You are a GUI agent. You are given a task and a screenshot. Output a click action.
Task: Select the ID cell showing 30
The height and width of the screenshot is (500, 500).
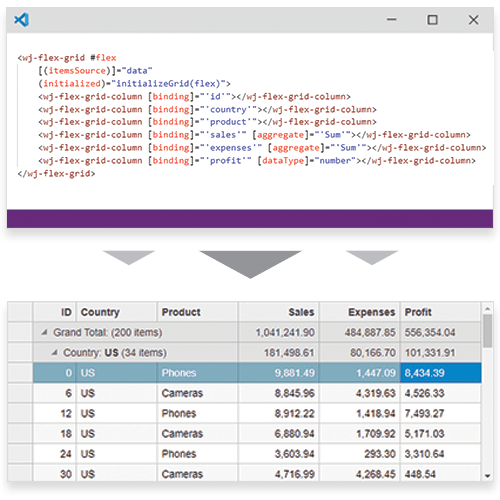coord(55,473)
